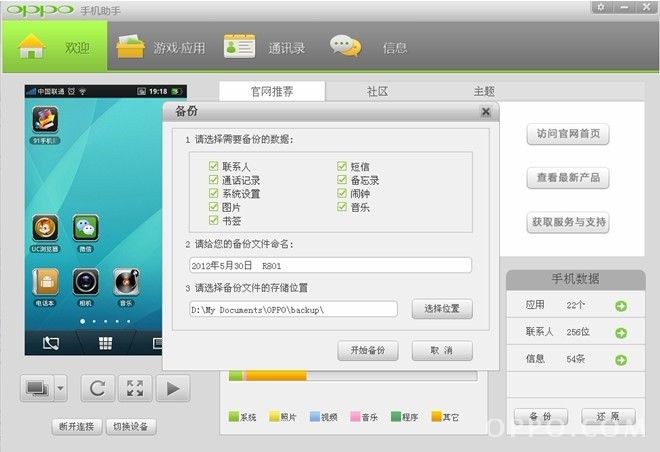
Task: Click the 系统 green legend swatch
Action: click(x=234, y=417)
